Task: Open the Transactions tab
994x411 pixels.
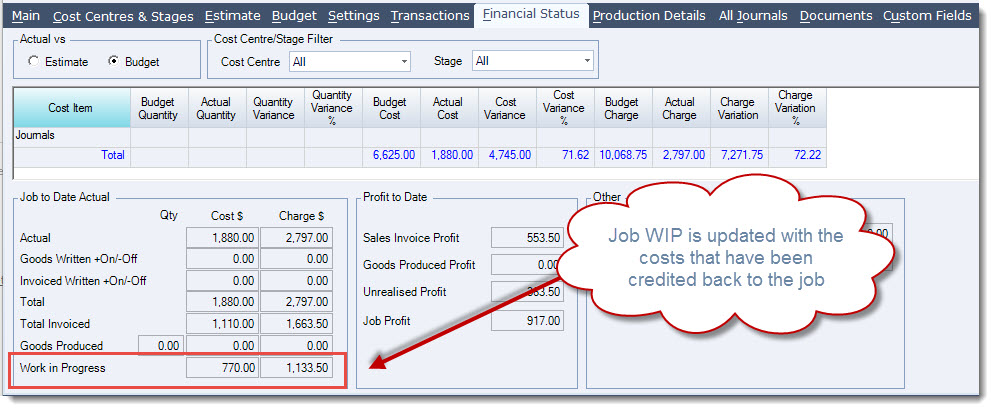Action: (x=430, y=15)
